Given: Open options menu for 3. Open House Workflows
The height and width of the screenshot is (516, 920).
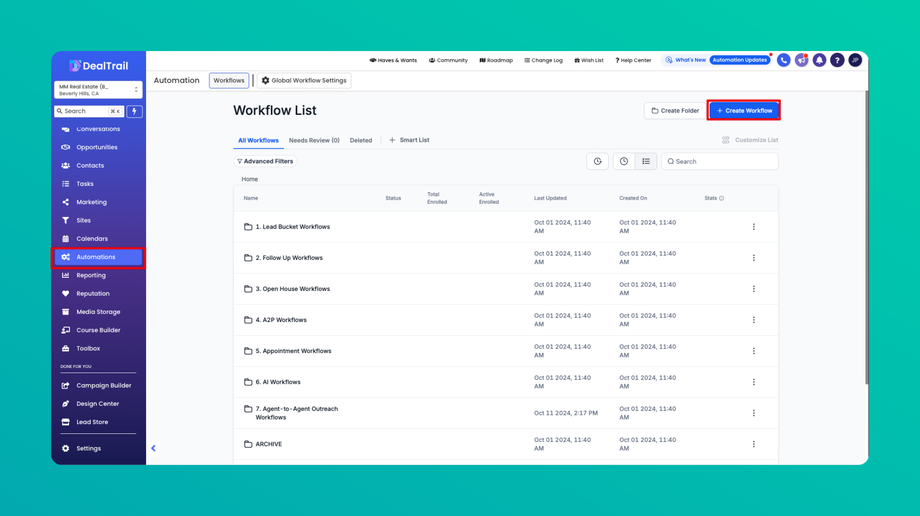Looking at the screenshot, I should (754, 289).
